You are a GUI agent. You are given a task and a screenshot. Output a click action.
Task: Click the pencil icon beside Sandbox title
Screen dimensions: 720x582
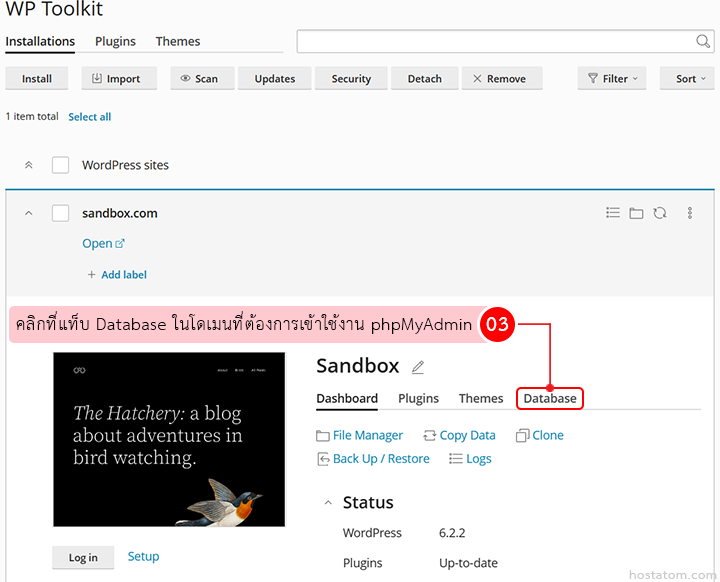pyautogui.click(x=418, y=367)
